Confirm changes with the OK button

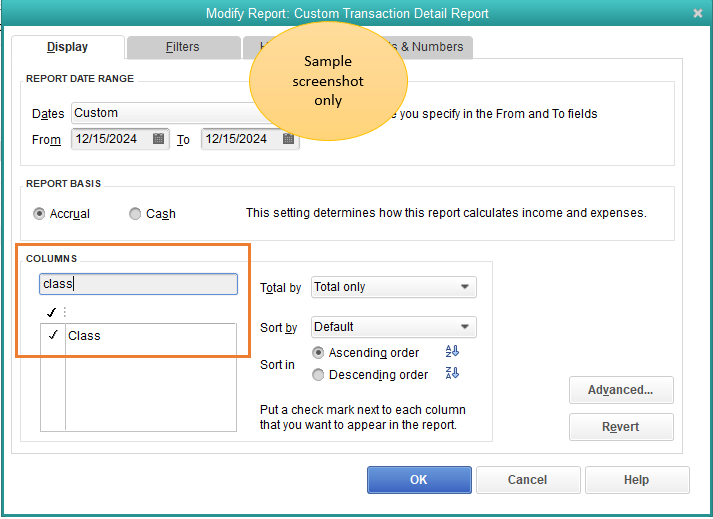coord(419,480)
